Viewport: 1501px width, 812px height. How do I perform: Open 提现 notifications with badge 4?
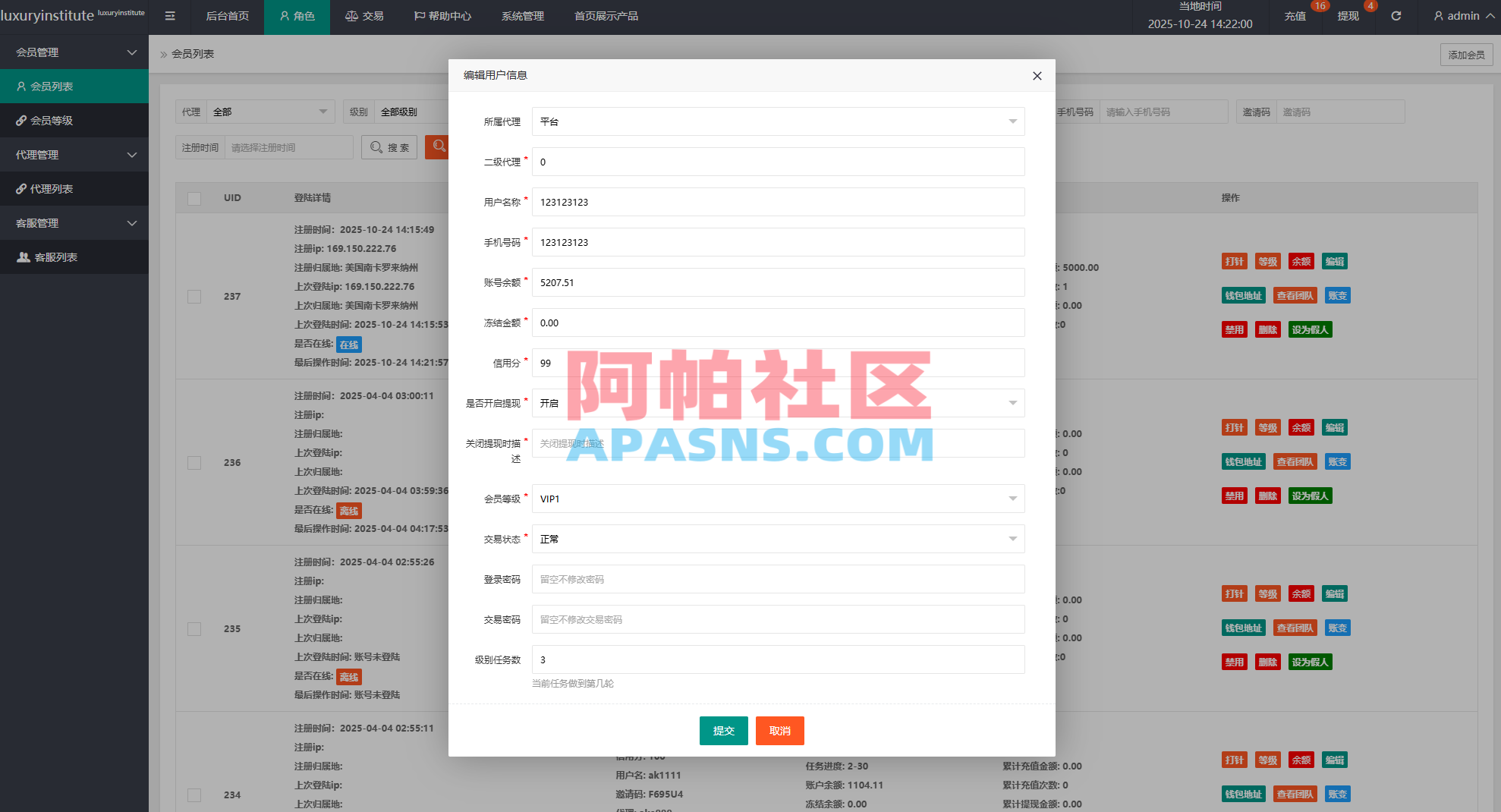coord(1348,15)
